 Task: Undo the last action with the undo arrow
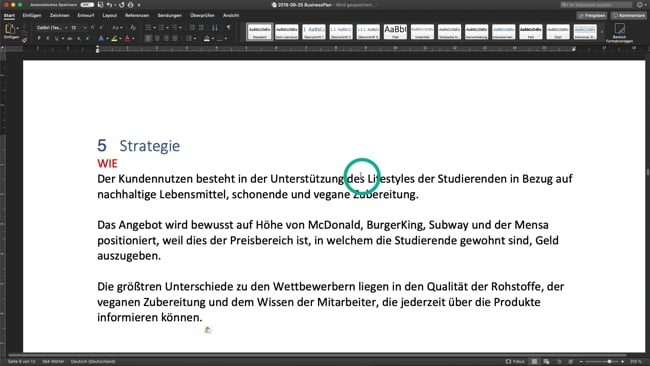[109, 5]
